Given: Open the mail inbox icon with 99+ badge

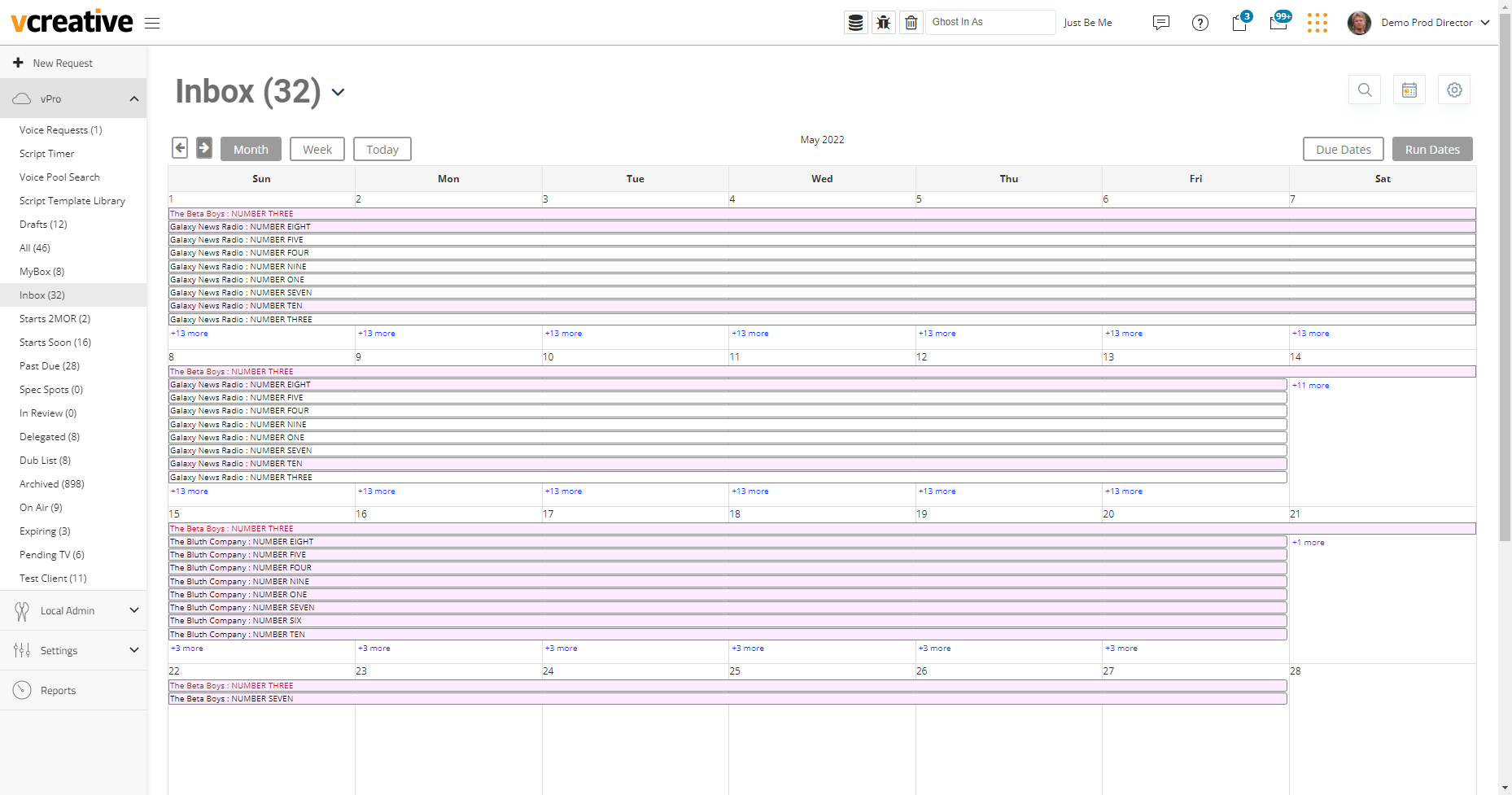Looking at the screenshot, I should pos(1279,22).
